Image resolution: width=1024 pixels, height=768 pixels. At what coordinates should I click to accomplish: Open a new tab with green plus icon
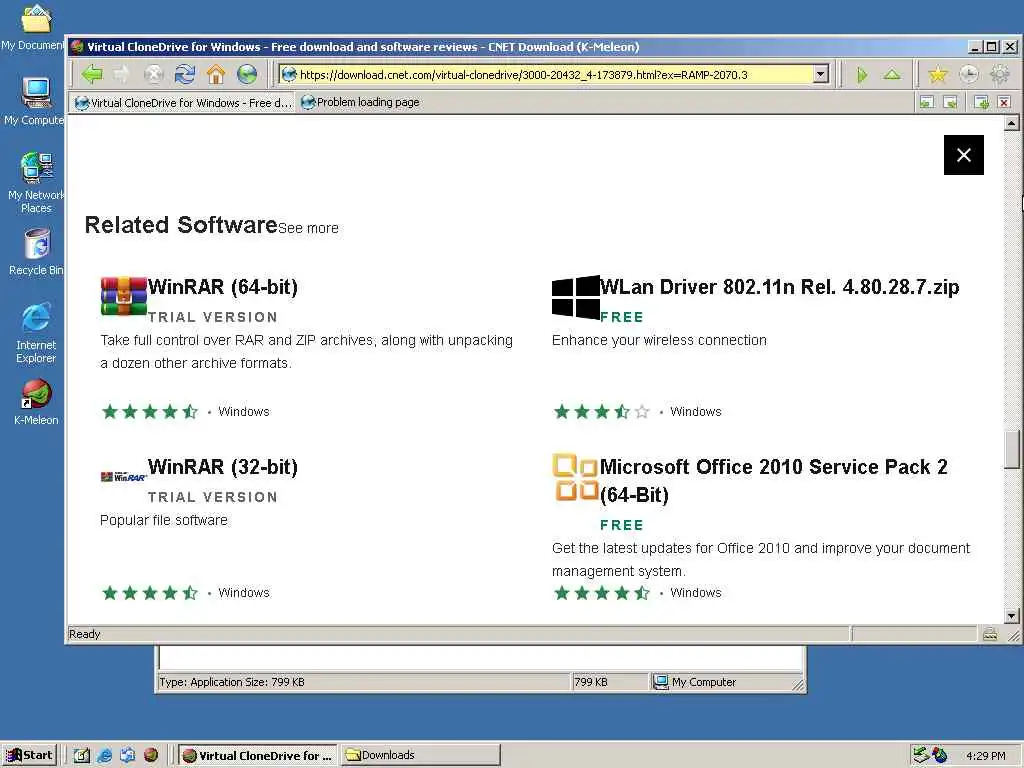pyautogui.click(x=981, y=102)
